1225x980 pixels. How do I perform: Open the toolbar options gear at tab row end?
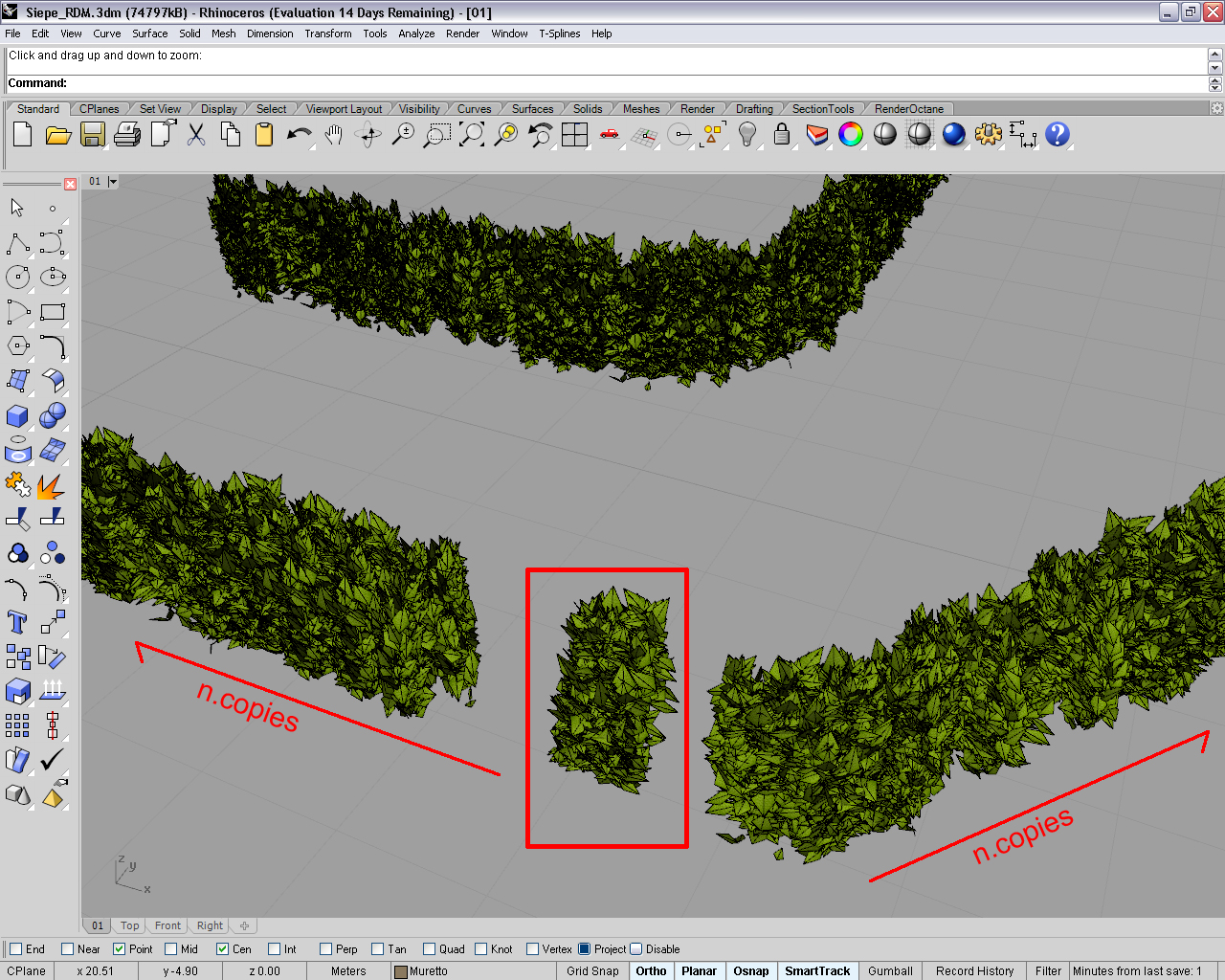tap(1216, 108)
